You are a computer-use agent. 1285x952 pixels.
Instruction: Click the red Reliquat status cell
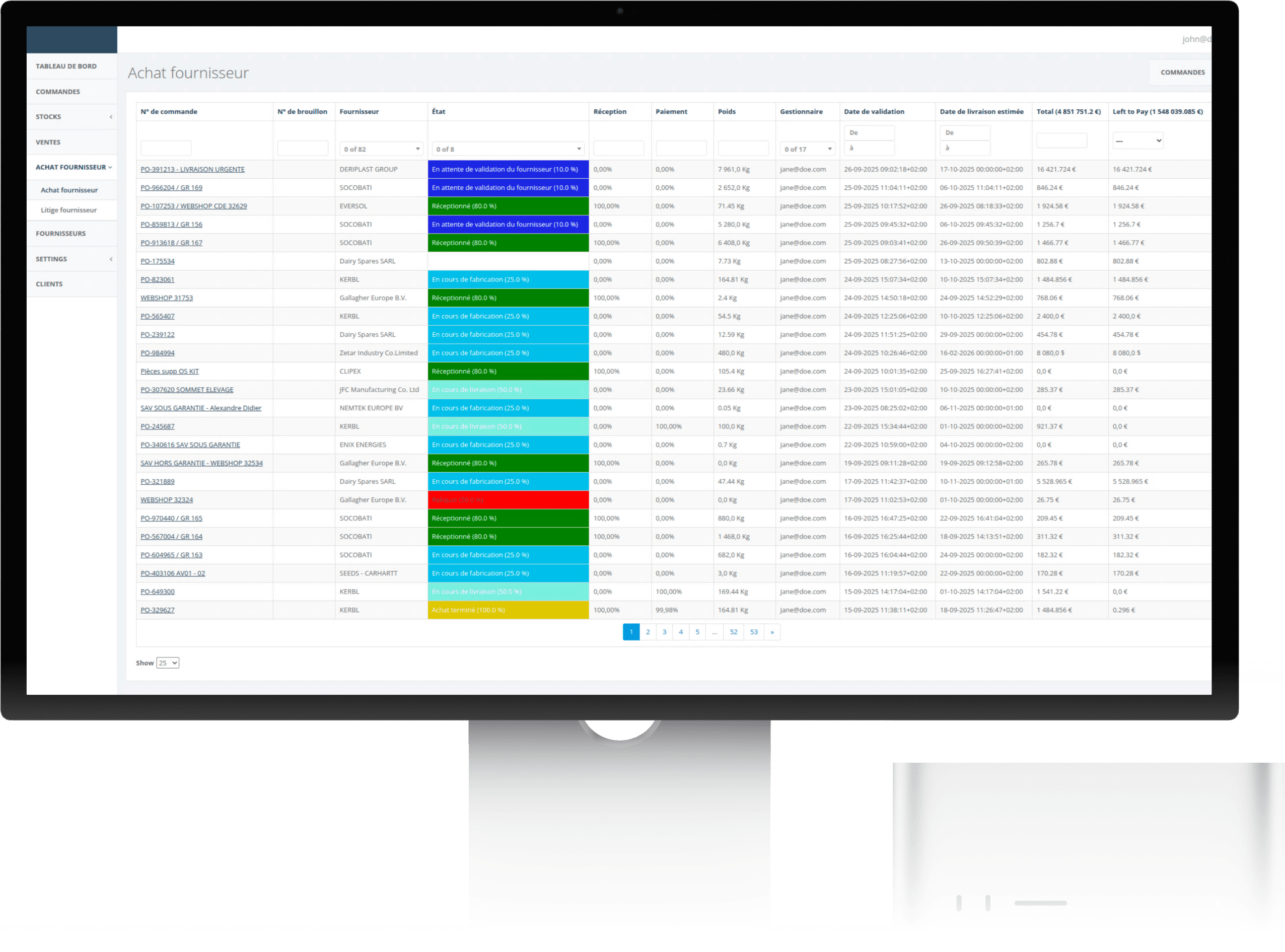tap(508, 500)
